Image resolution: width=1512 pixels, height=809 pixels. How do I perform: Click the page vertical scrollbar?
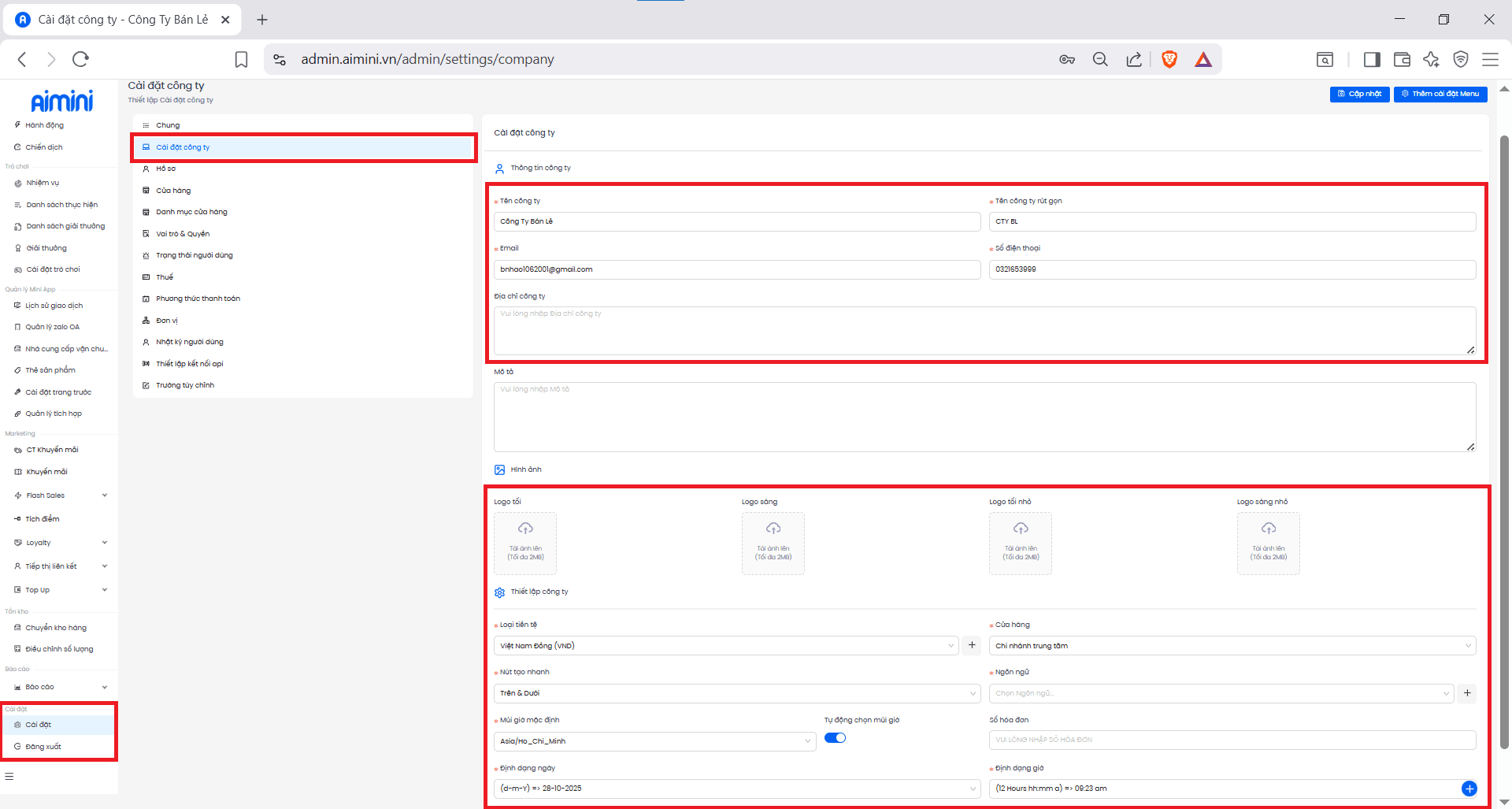[1504, 441]
